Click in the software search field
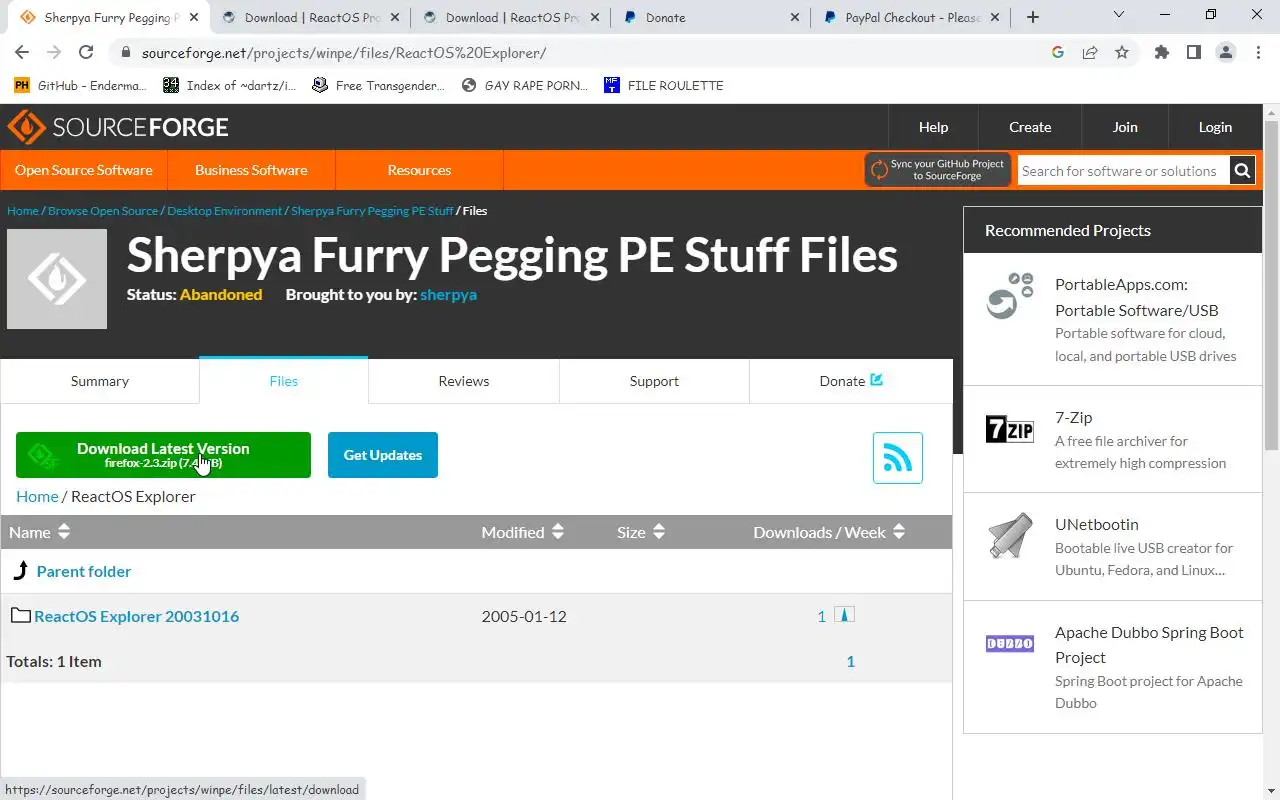 click(x=1123, y=171)
